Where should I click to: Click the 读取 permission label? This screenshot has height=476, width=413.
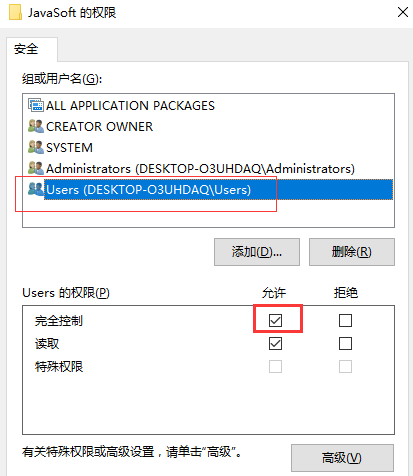[x=47, y=344]
